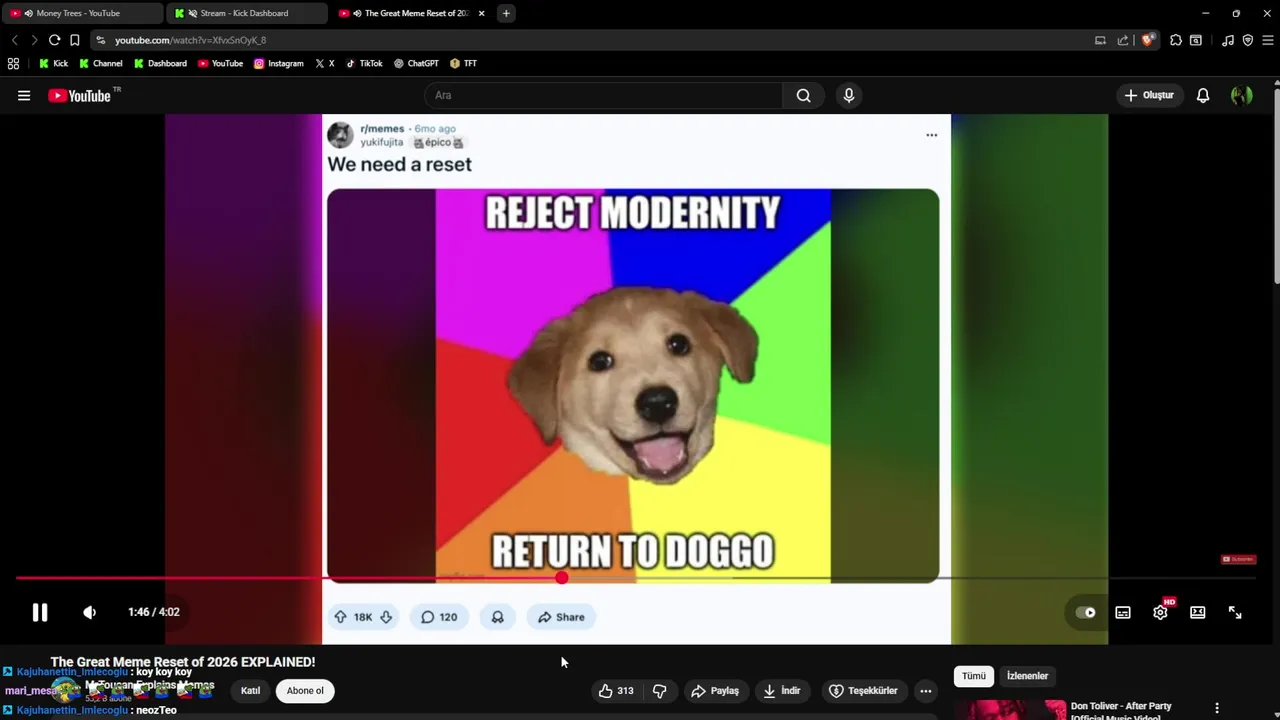Image resolution: width=1280 pixels, height=720 pixels.
Task: Click the install/cast screen icon in address bar
Action: [x=1100, y=40]
